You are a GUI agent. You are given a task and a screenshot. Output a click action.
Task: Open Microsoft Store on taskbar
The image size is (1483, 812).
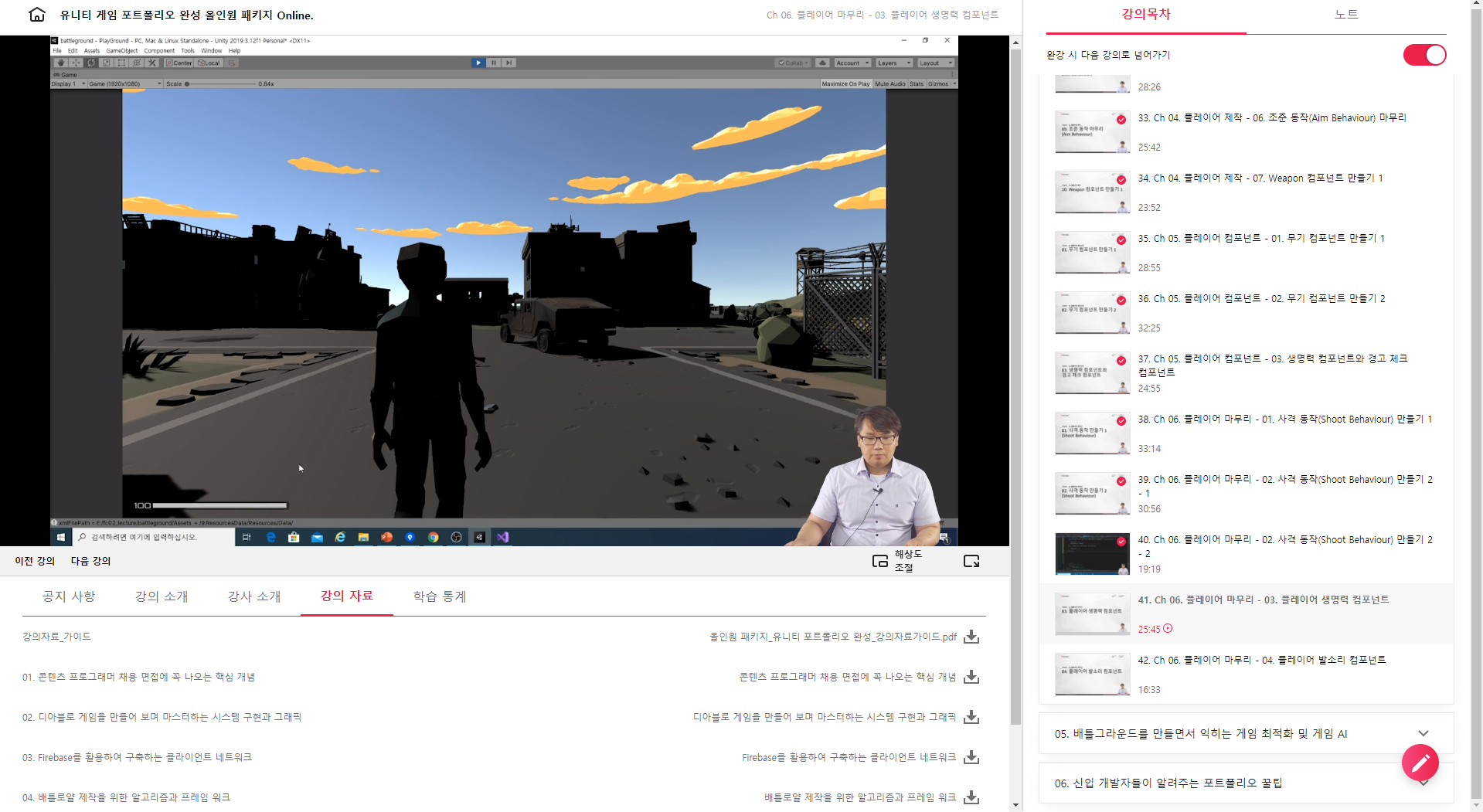[294, 537]
